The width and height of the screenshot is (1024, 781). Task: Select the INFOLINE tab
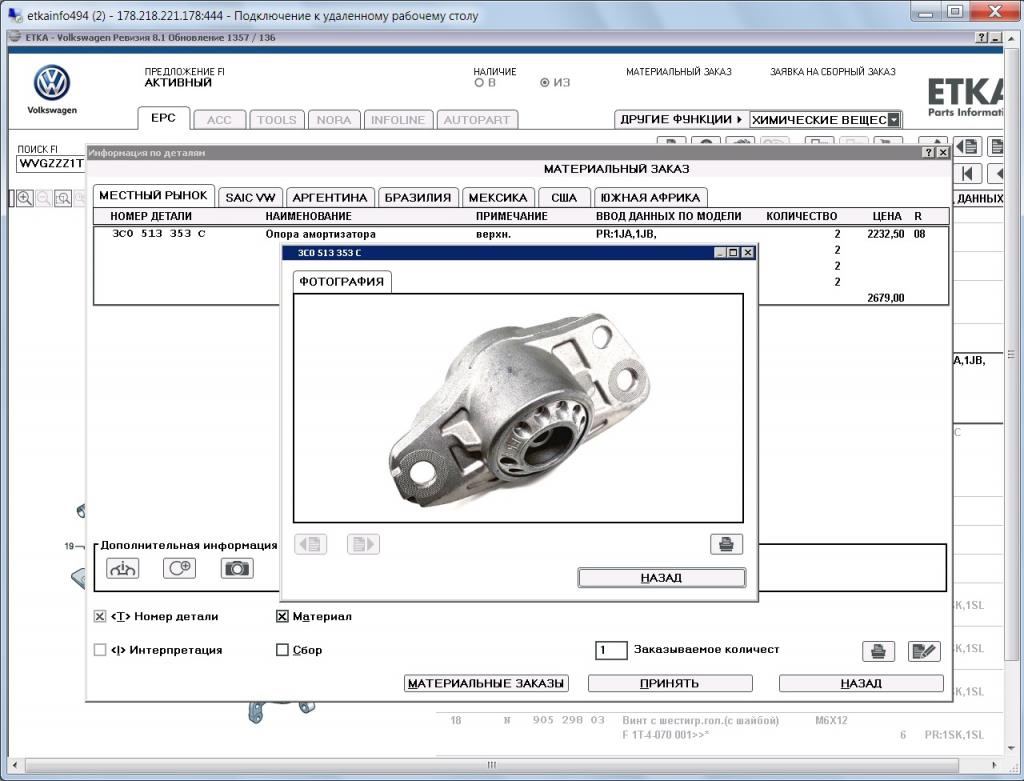coord(398,120)
